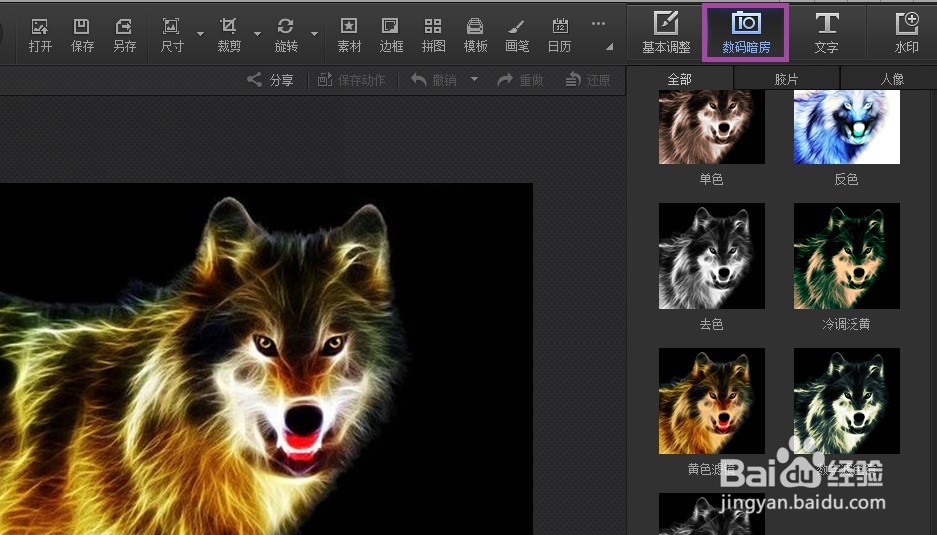Image resolution: width=937 pixels, height=535 pixels.
Task: Select the 尺寸 (Size) tool
Action: [172, 35]
